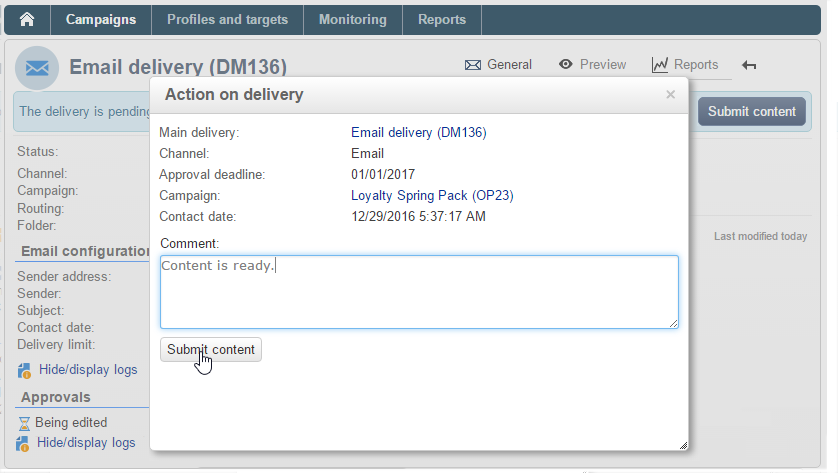Click the logs icon under Email configuration
Screen dimensions: 838x473
[24, 370]
